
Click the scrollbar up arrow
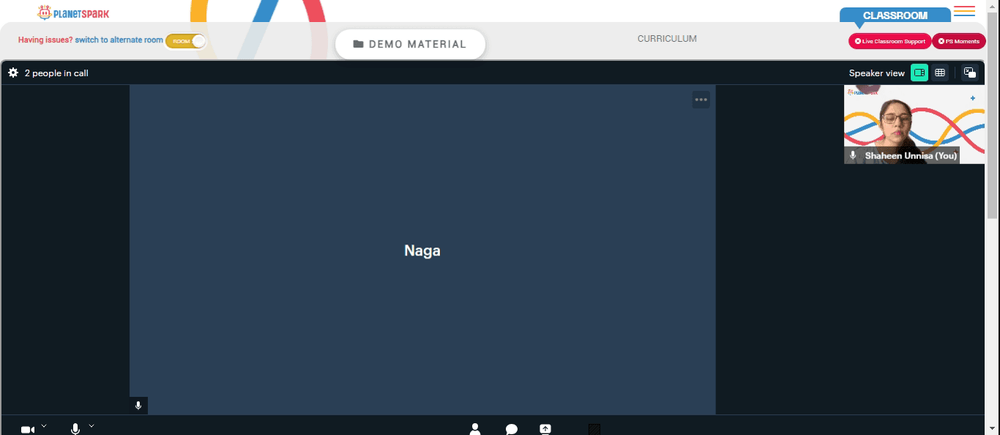pyautogui.click(x=993, y=5)
